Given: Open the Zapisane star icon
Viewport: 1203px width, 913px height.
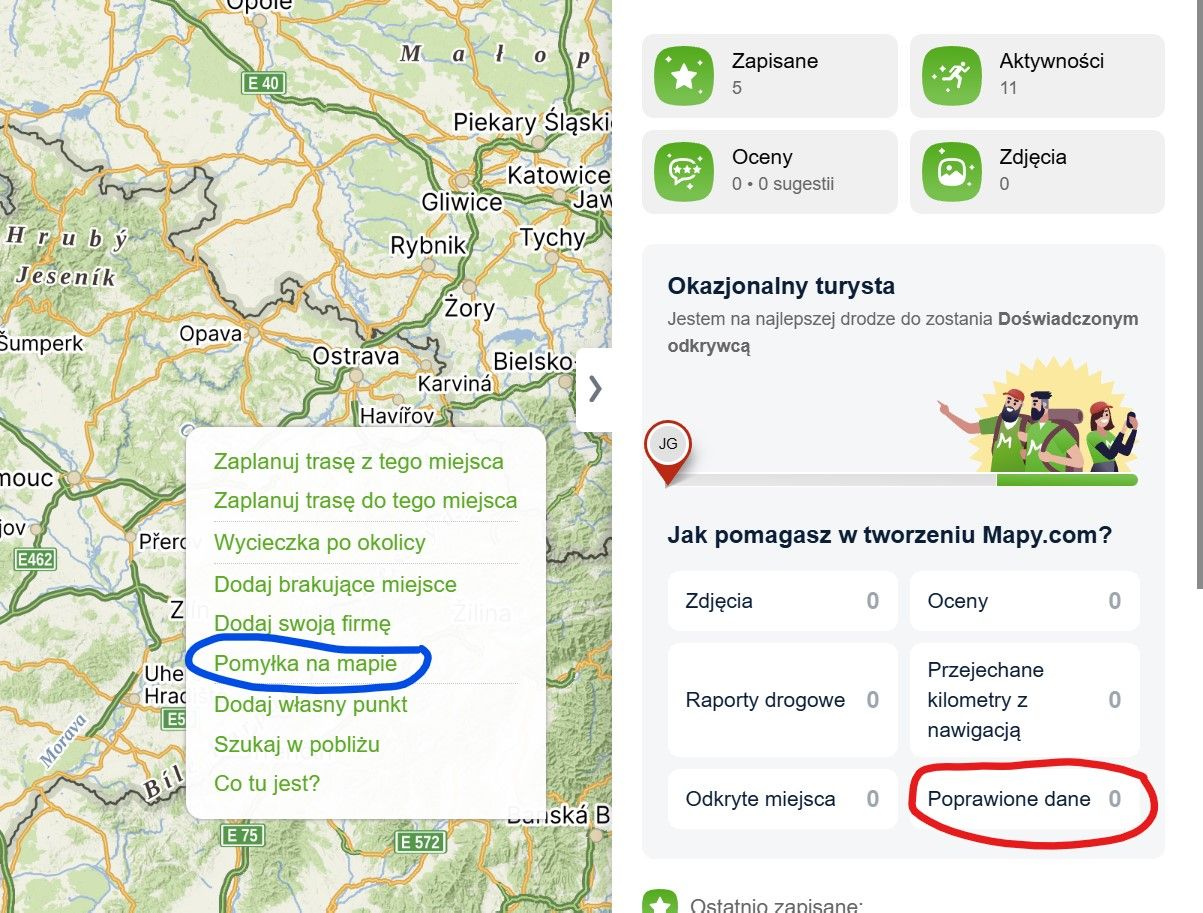Looking at the screenshot, I should click(684, 76).
